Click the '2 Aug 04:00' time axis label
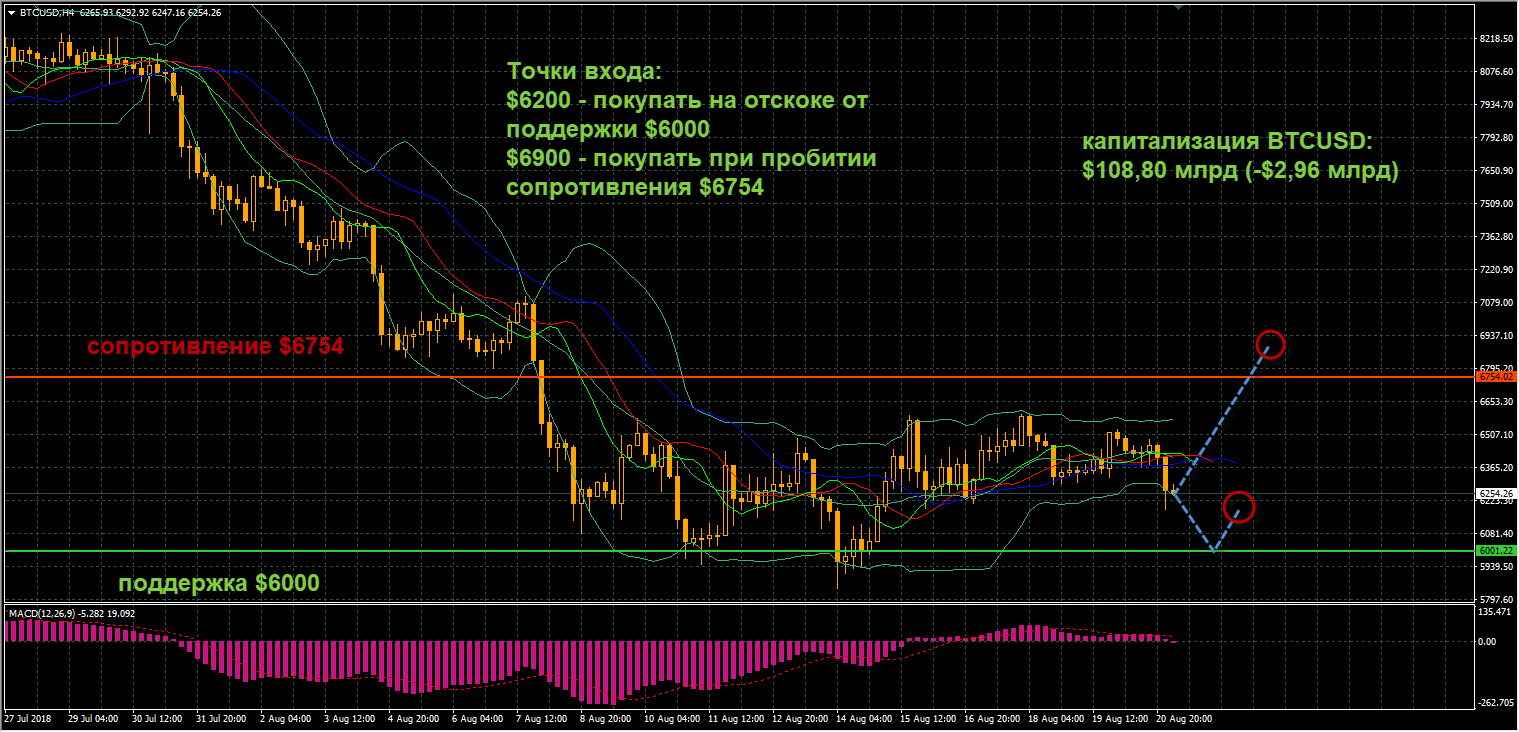This screenshot has height=732, width=1519. 284,719
